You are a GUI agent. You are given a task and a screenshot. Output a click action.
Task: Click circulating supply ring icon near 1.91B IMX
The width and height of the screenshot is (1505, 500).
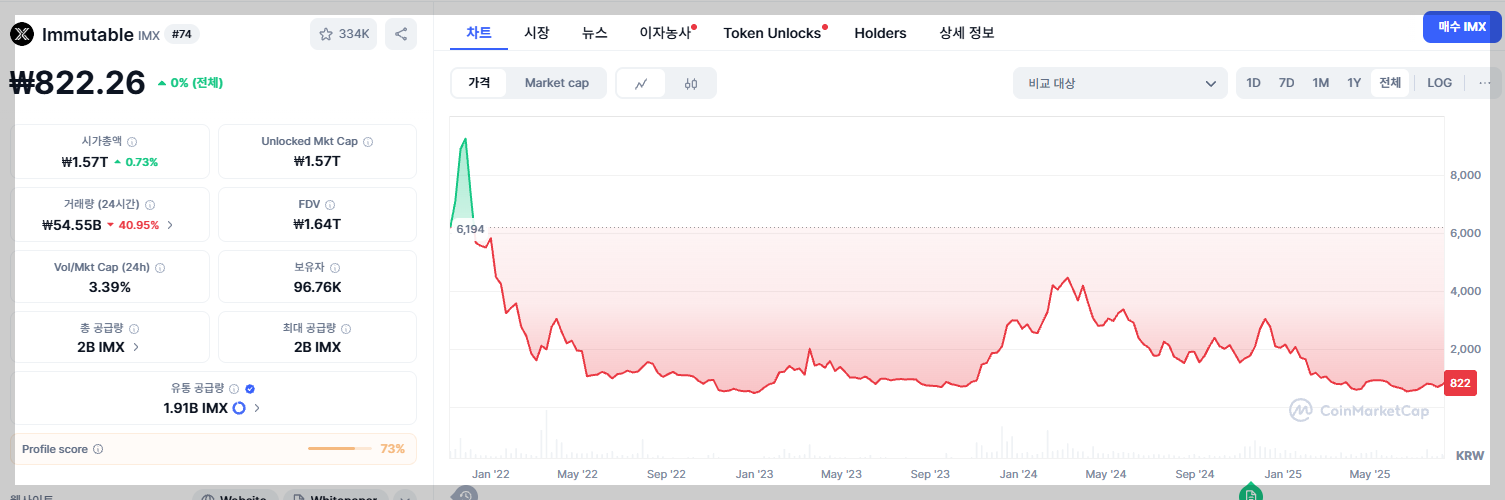pyautogui.click(x=239, y=408)
